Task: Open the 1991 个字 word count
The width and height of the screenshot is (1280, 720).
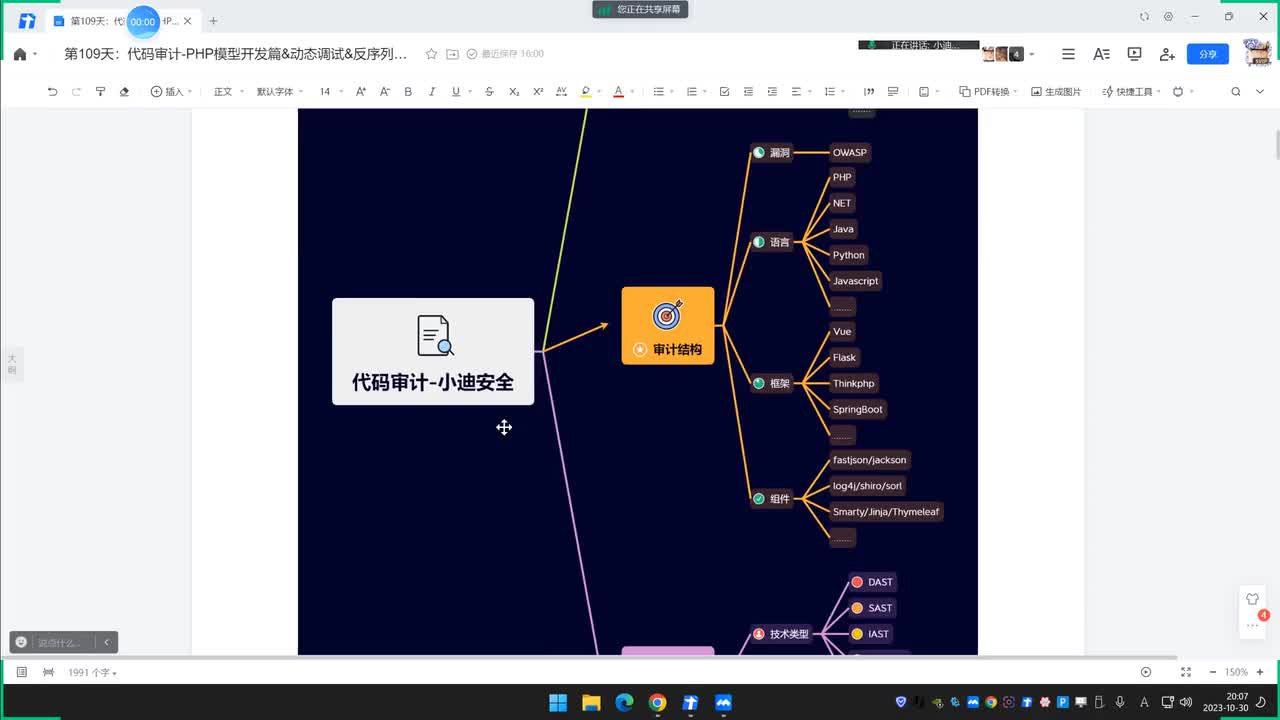Action: (x=92, y=673)
